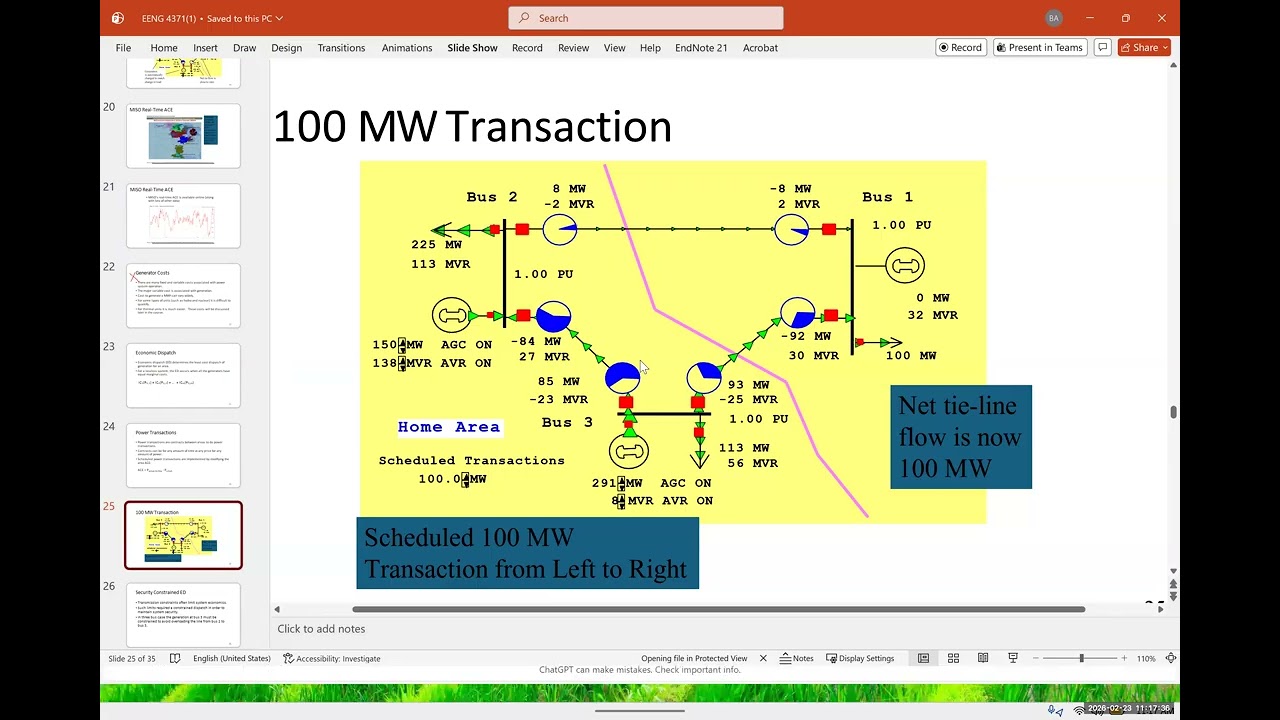The height and width of the screenshot is (720, 1280).
Task: Switch to the Draw tab
Action: tap(244, 48)
